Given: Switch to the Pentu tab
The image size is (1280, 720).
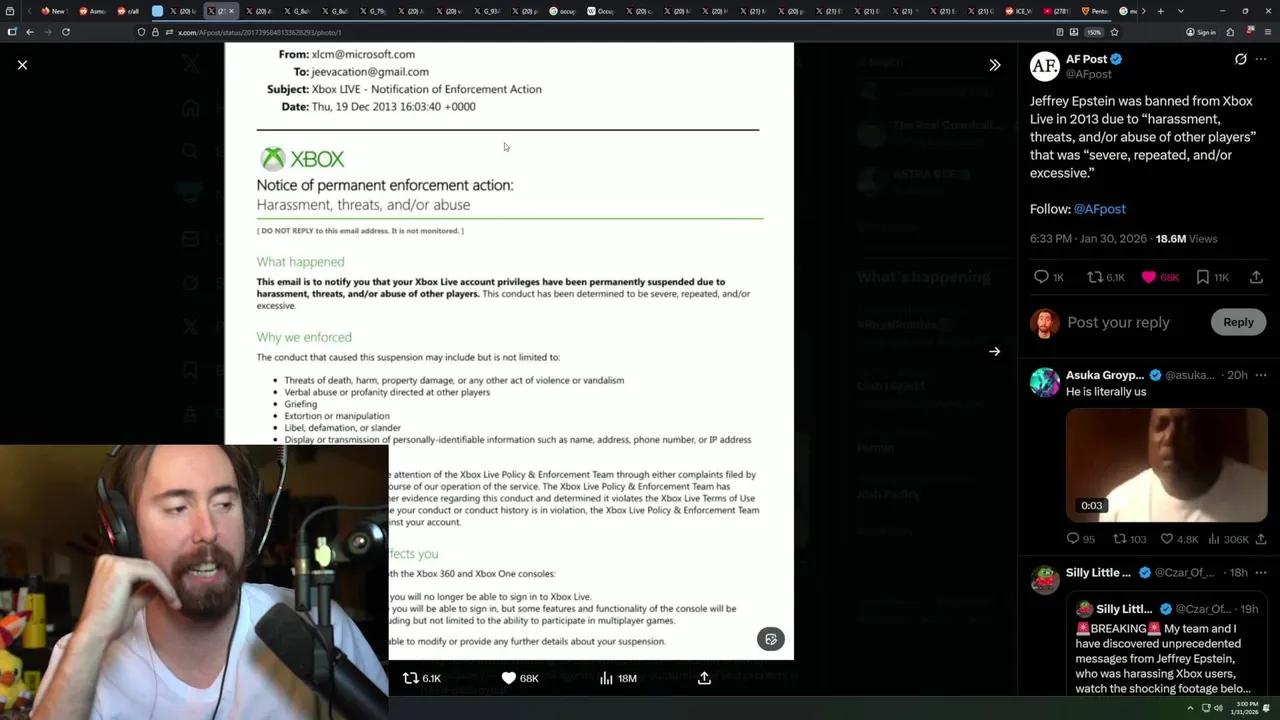Looking at the screenshot, I should 1094,11.
